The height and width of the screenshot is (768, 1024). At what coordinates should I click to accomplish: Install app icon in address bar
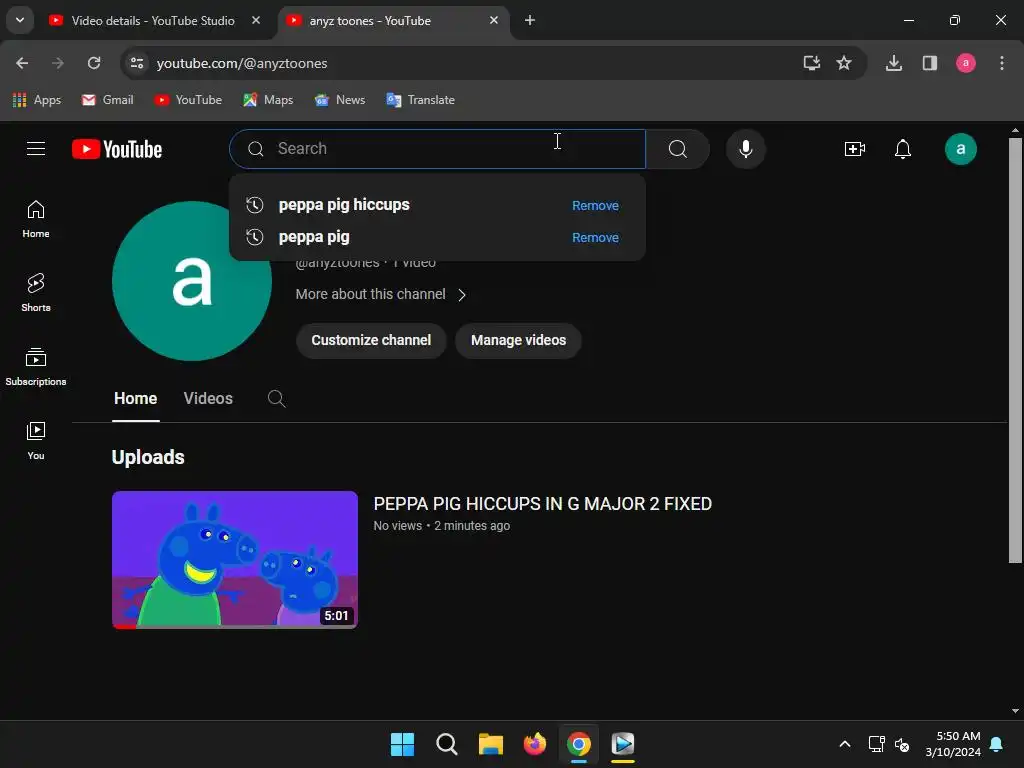coord(811,63)
